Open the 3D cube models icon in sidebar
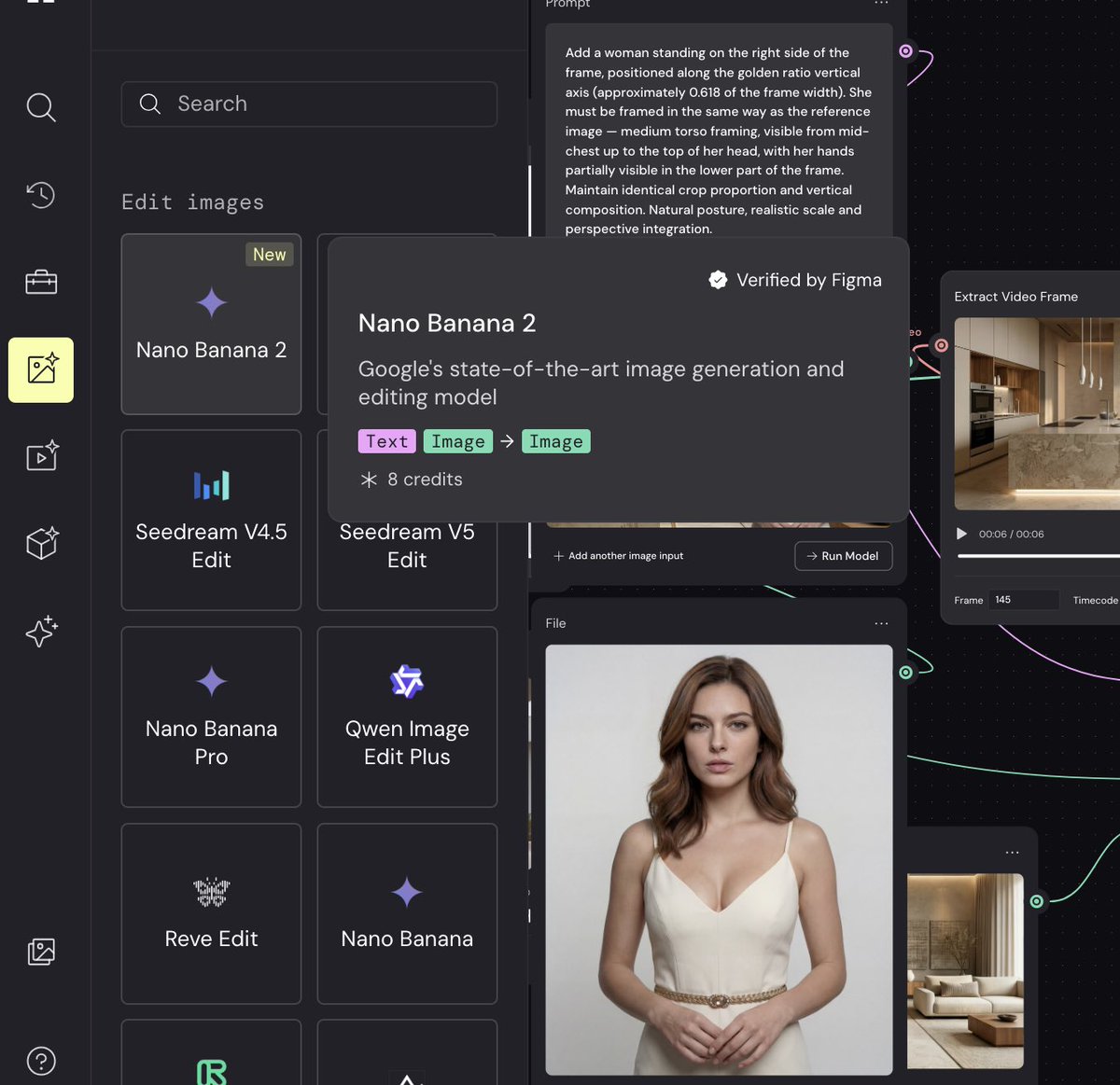The height and width of the screenshot is (1085, 1120). [41, 543]
